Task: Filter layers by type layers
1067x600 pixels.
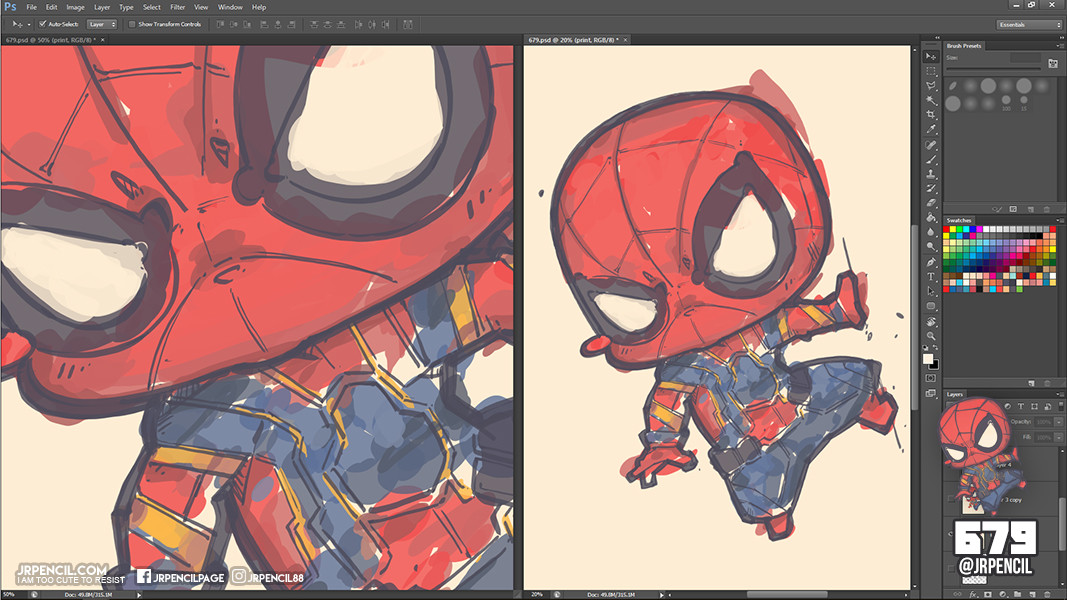Action: pos(1021,406)
